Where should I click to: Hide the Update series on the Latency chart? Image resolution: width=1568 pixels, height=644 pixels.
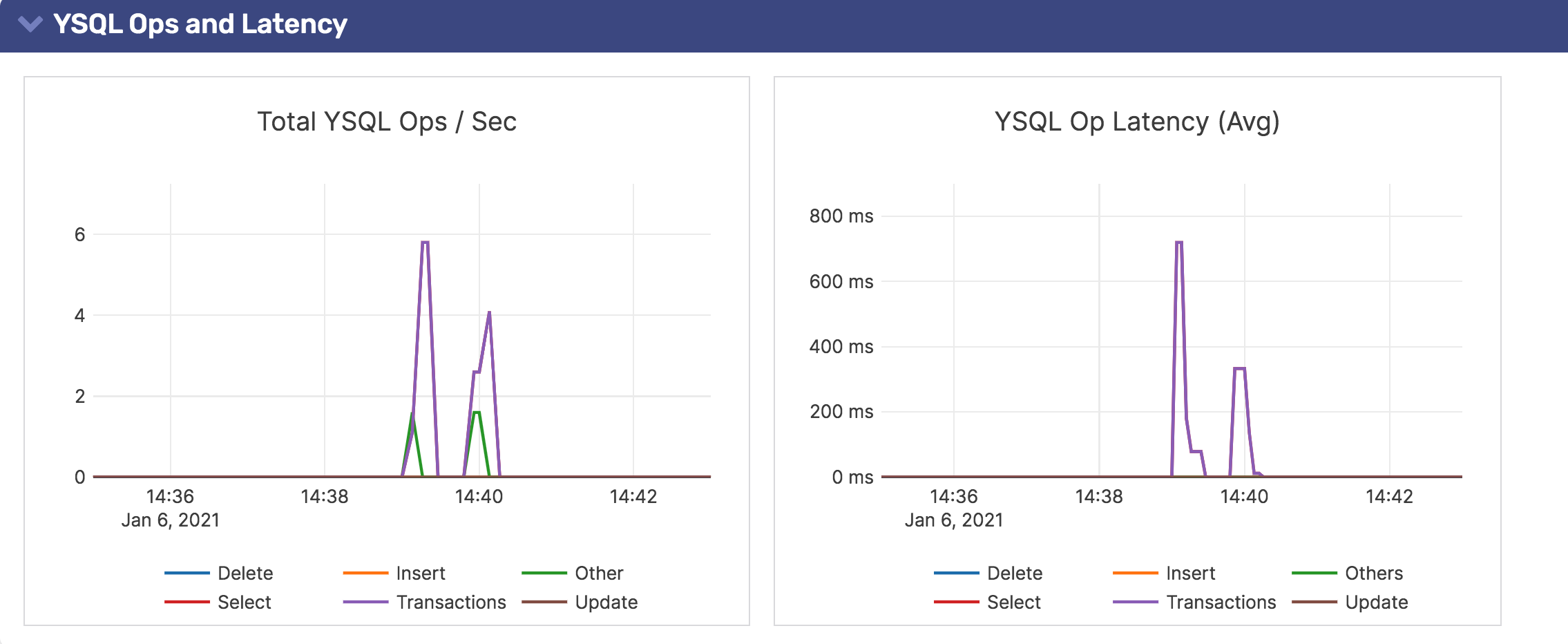point(1376,602)
